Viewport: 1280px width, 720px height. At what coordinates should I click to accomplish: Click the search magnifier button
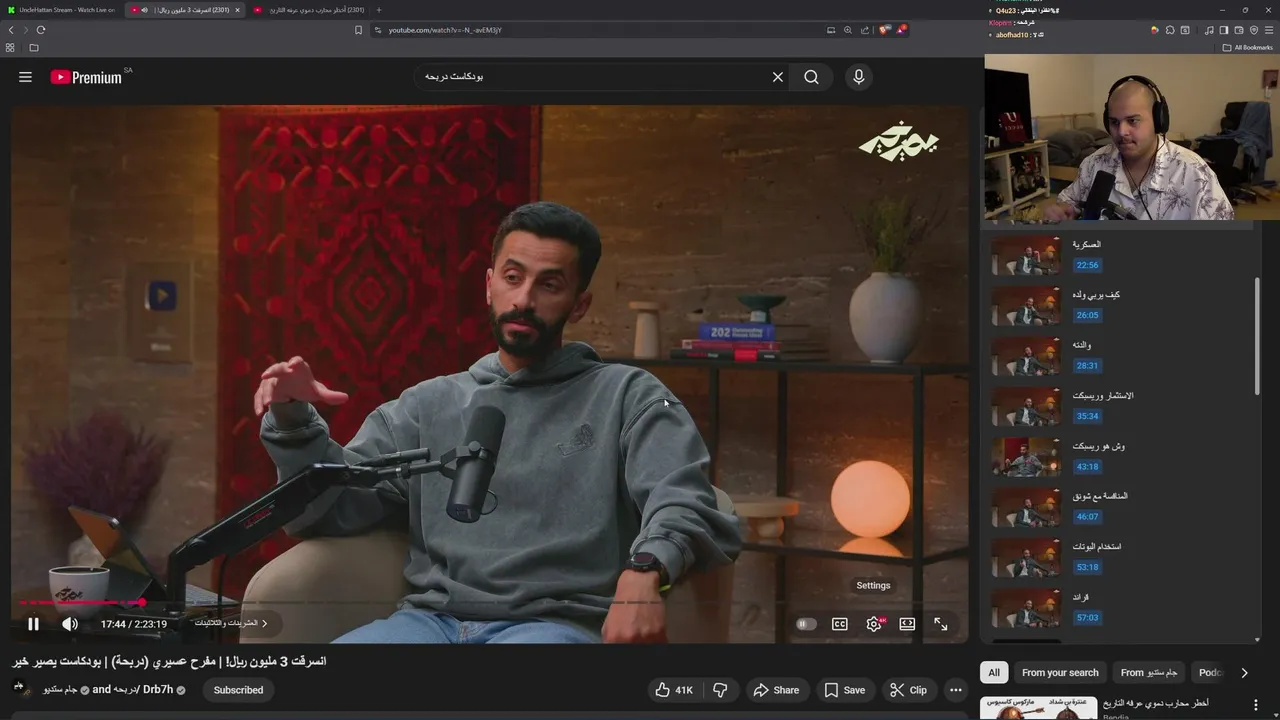pyautogui.click(x=811, y=77)
